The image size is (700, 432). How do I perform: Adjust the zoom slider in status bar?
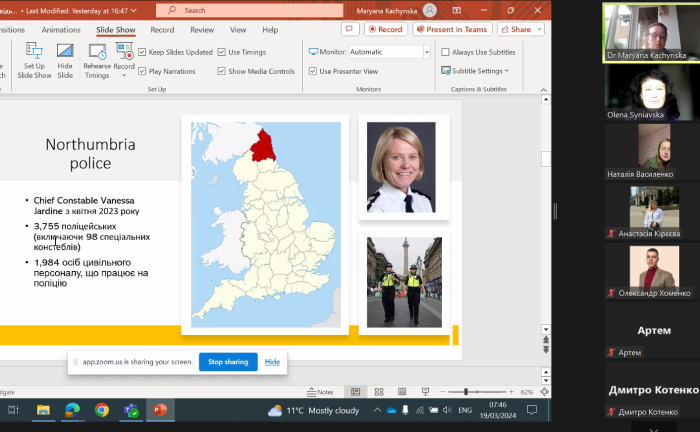coord(465,392)
